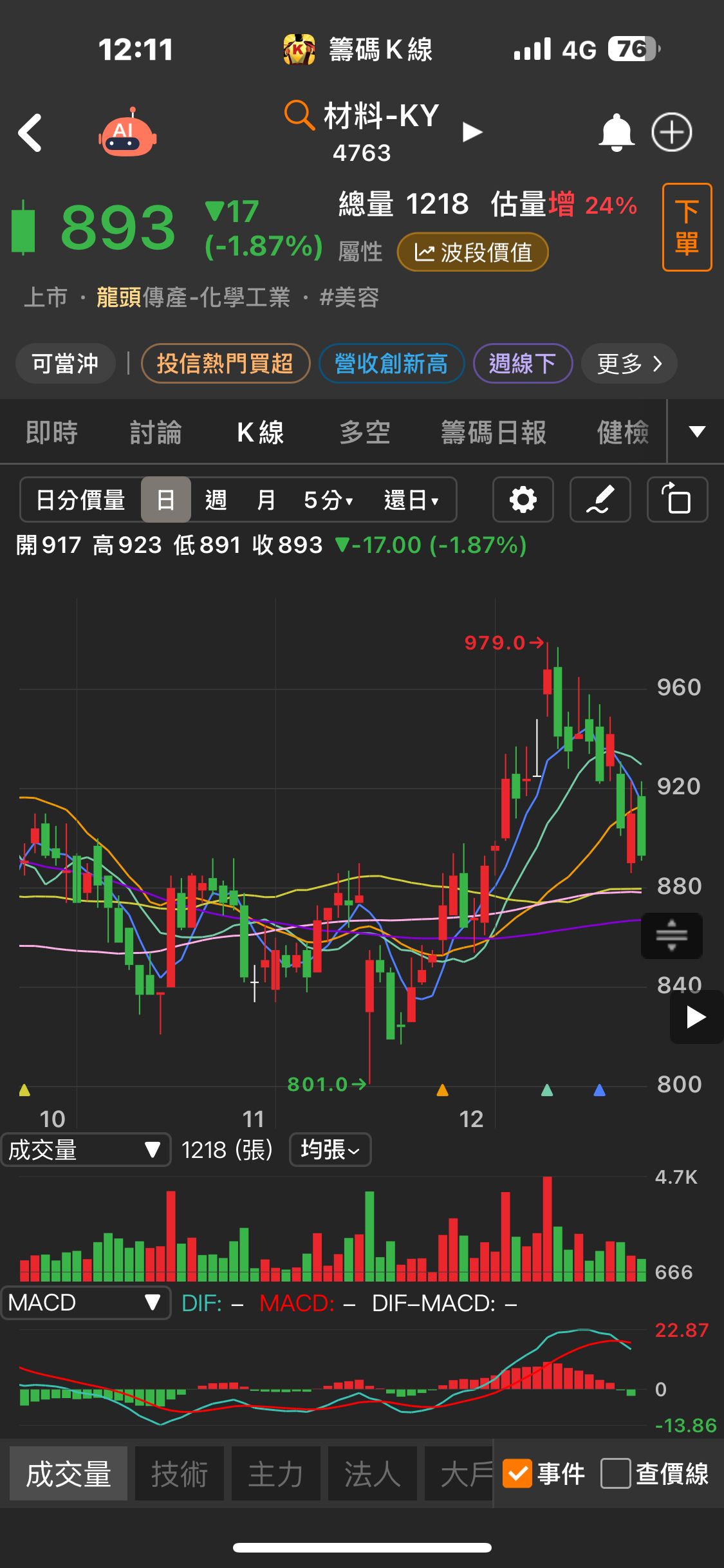Tap 總量 1218 volume text

click(x=404, y=204)
